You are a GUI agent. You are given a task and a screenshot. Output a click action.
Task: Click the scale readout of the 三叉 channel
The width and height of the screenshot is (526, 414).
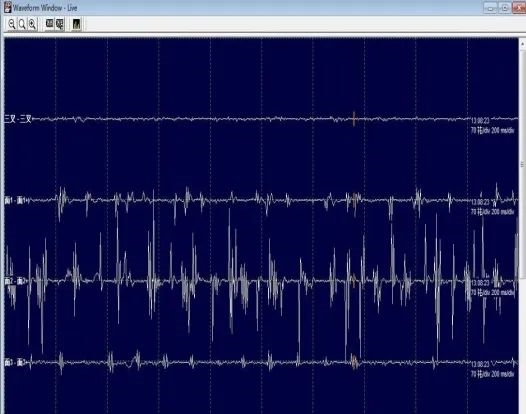492,131
